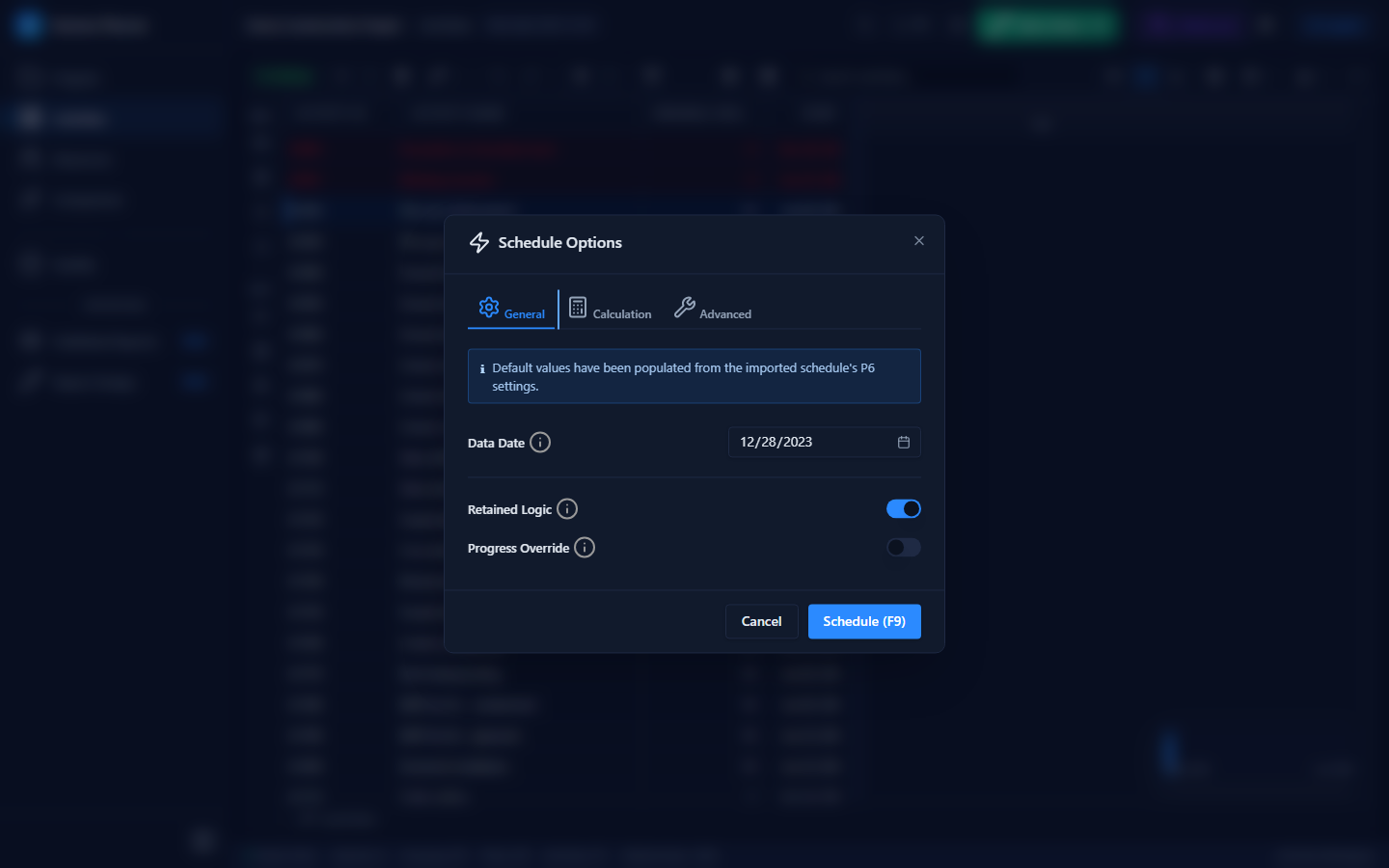The image size is (1389, 868).
Task: Click the info icon in the P6 notice
Action: pyautogui.click(x=482, y=368)
